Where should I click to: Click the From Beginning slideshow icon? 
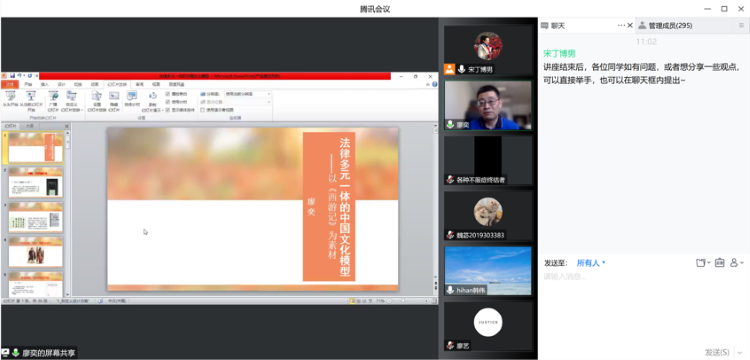tap(11, 96)
